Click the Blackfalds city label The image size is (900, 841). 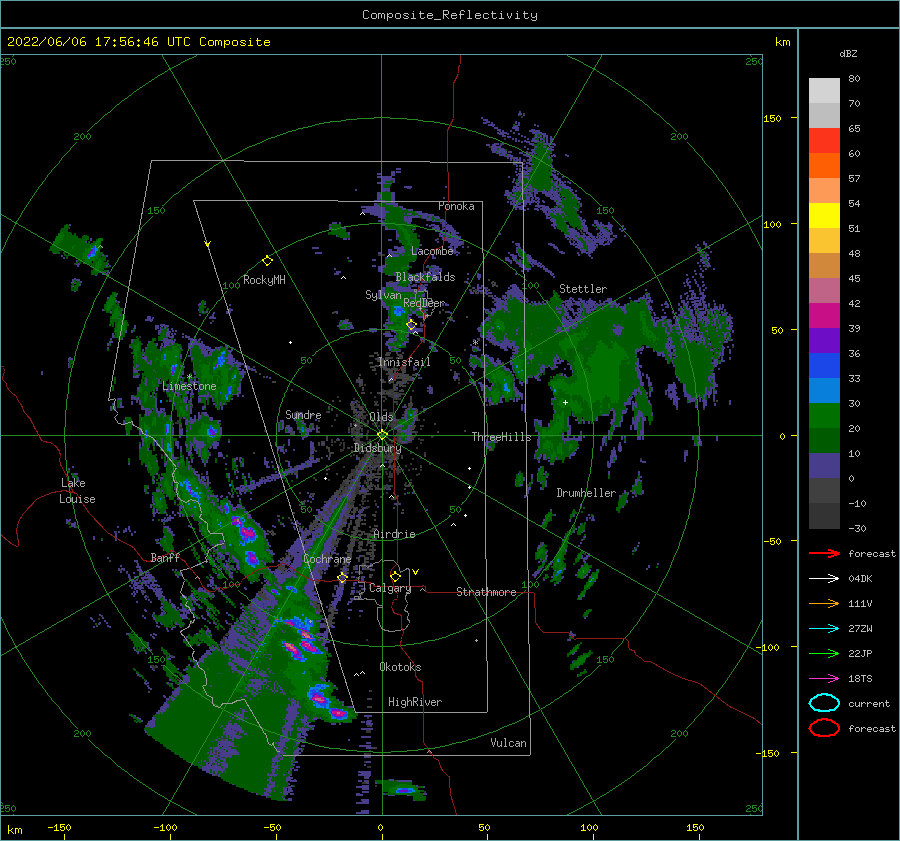[x=425, y=277]
